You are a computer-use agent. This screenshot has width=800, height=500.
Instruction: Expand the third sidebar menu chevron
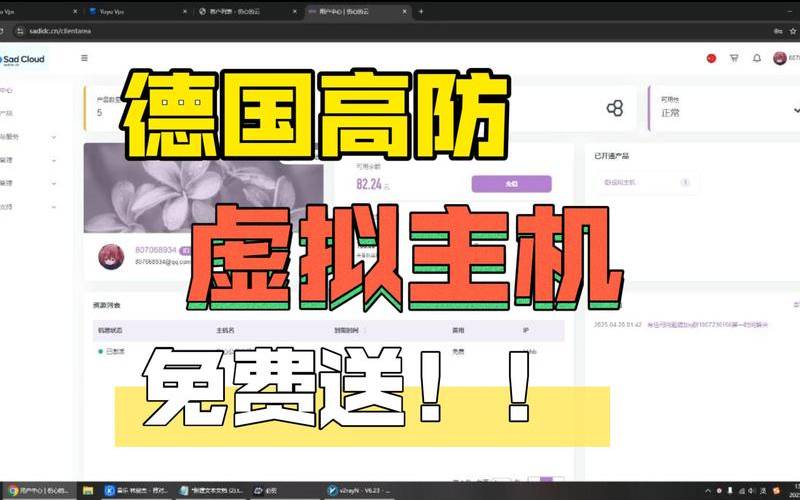coord(54,137)
